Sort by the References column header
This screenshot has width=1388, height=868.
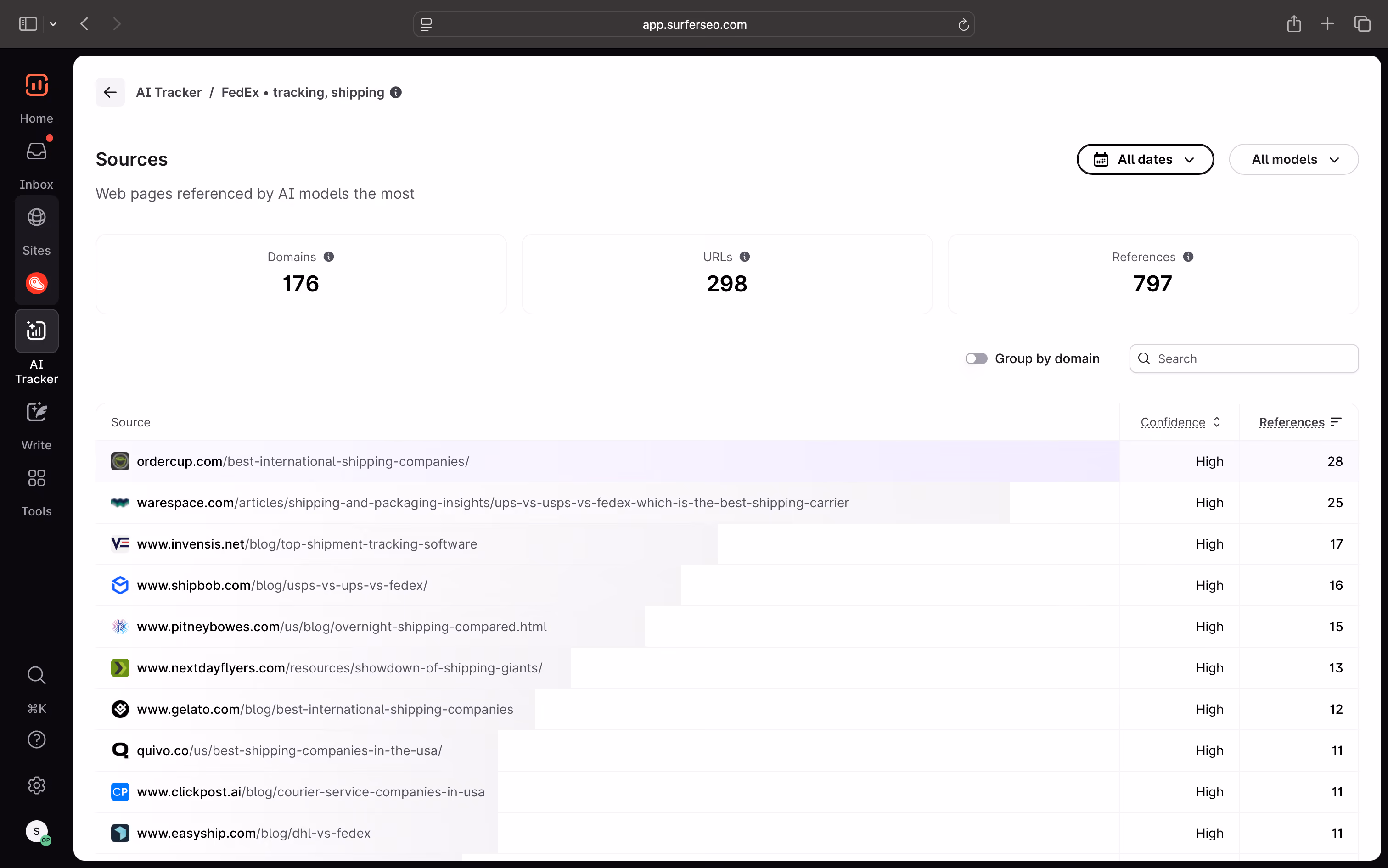tap(1300, 422)
